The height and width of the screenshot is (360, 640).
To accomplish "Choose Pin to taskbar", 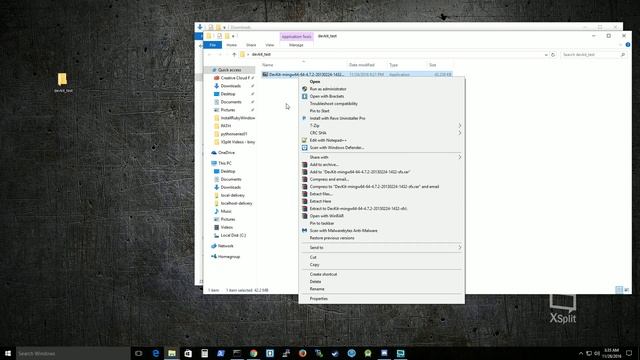I will coord(322,223).
